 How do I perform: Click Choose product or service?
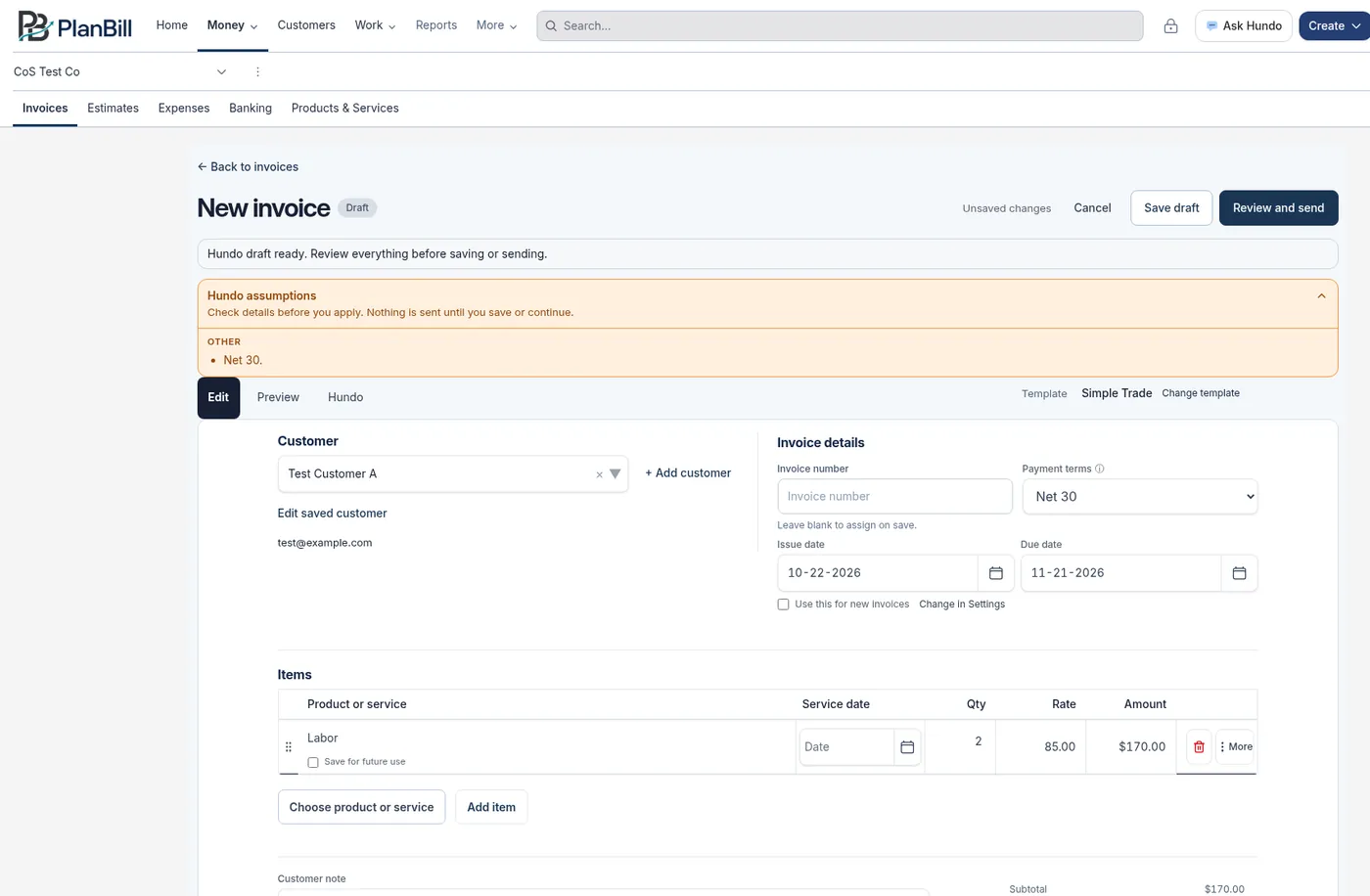(361, 808)
